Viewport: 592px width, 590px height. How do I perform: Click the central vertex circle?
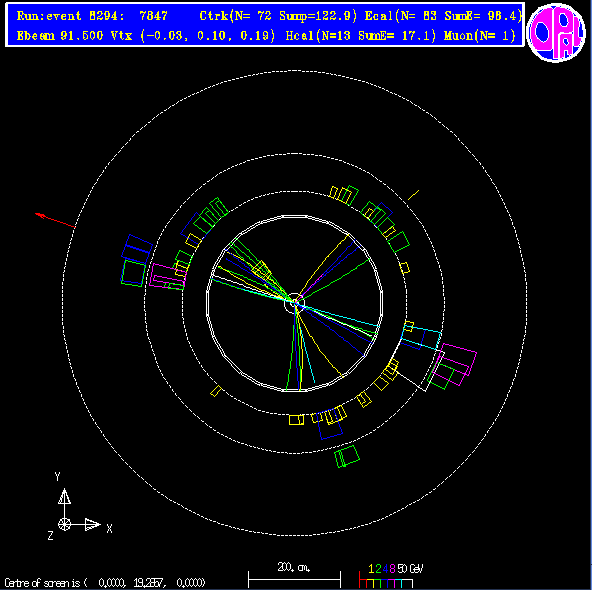coord(294,303)
